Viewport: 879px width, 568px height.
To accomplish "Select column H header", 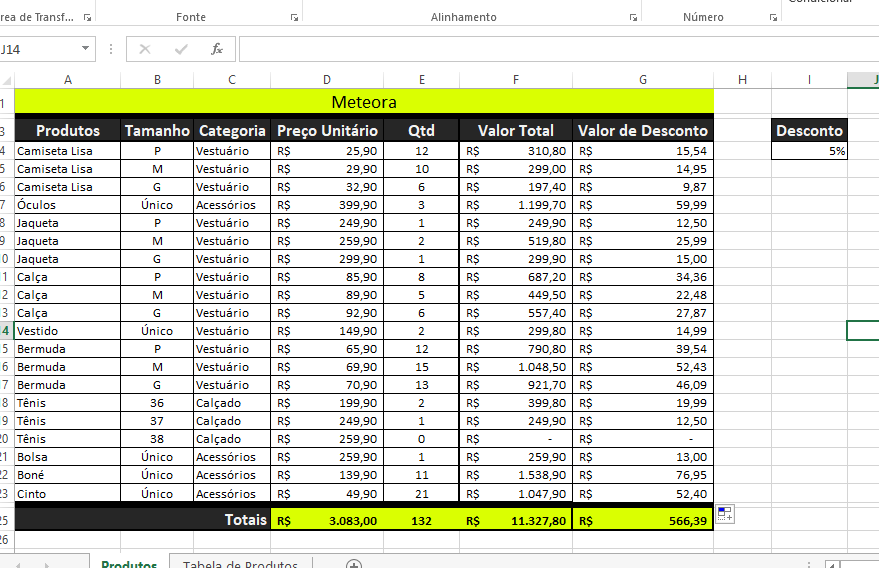I will click(742, 80).
